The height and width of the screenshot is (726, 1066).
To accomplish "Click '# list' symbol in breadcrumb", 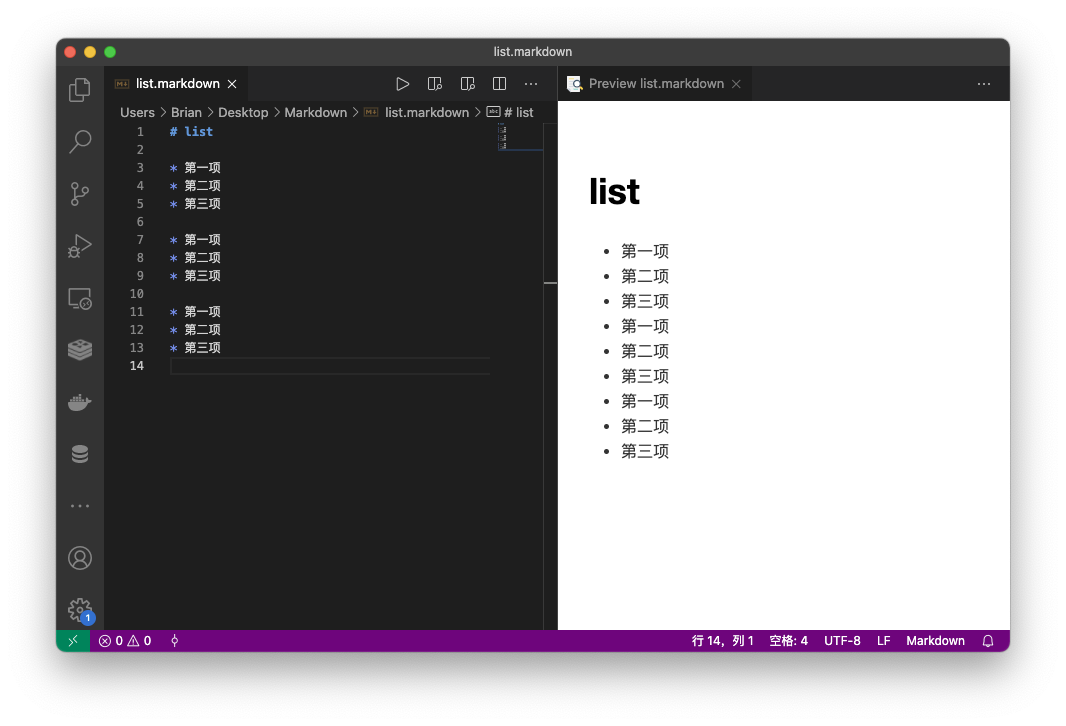I will (511, 112).
